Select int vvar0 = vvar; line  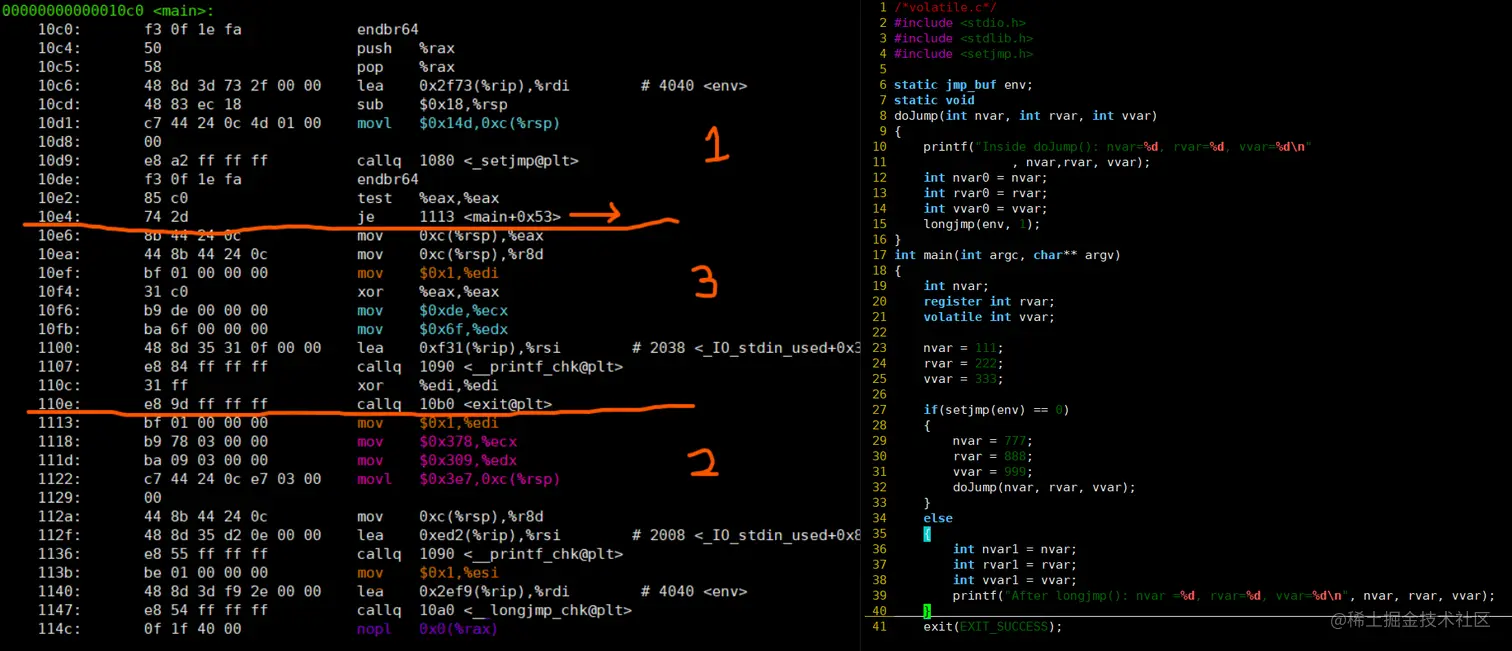985,209
